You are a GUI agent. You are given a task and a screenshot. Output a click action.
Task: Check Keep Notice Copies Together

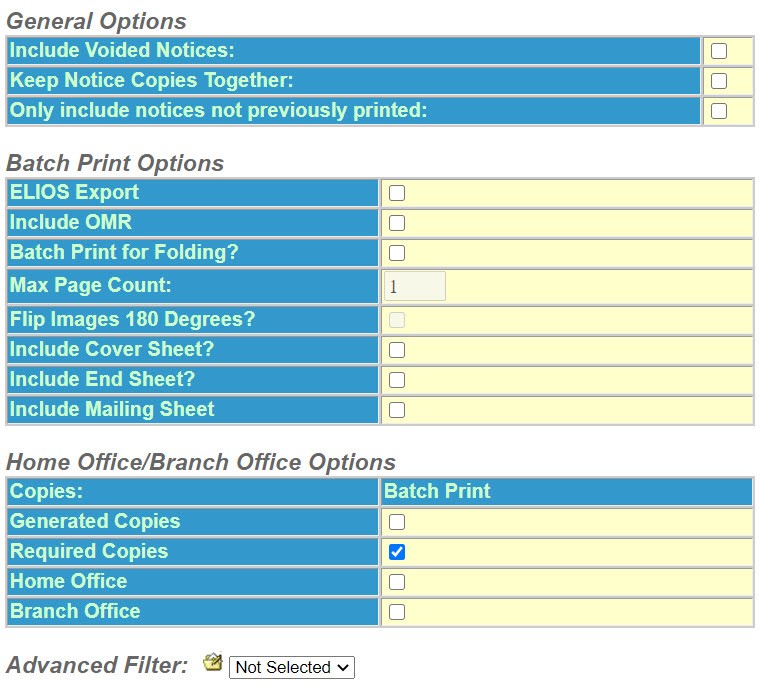(x=719, y=81)
